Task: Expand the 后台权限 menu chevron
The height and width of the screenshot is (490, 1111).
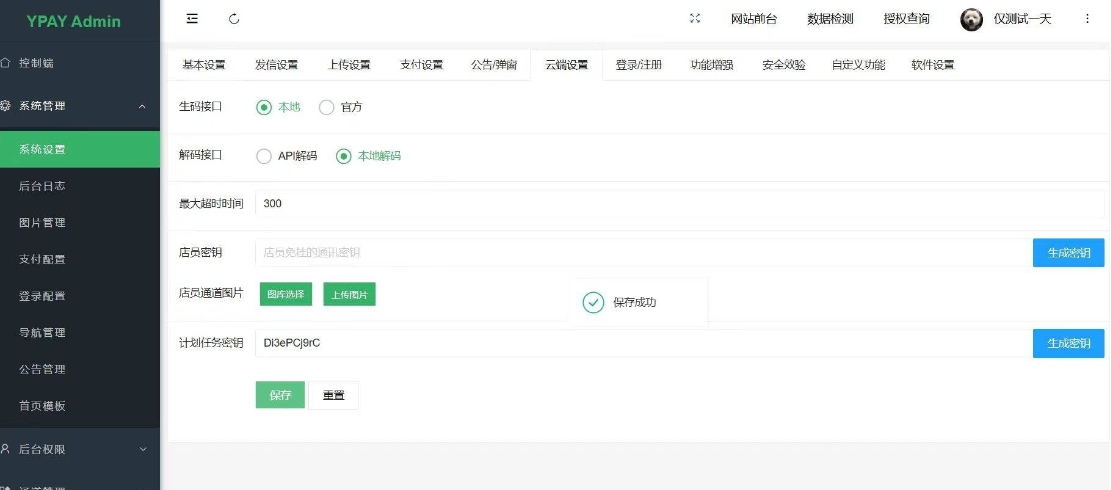Action: [142, 449]
